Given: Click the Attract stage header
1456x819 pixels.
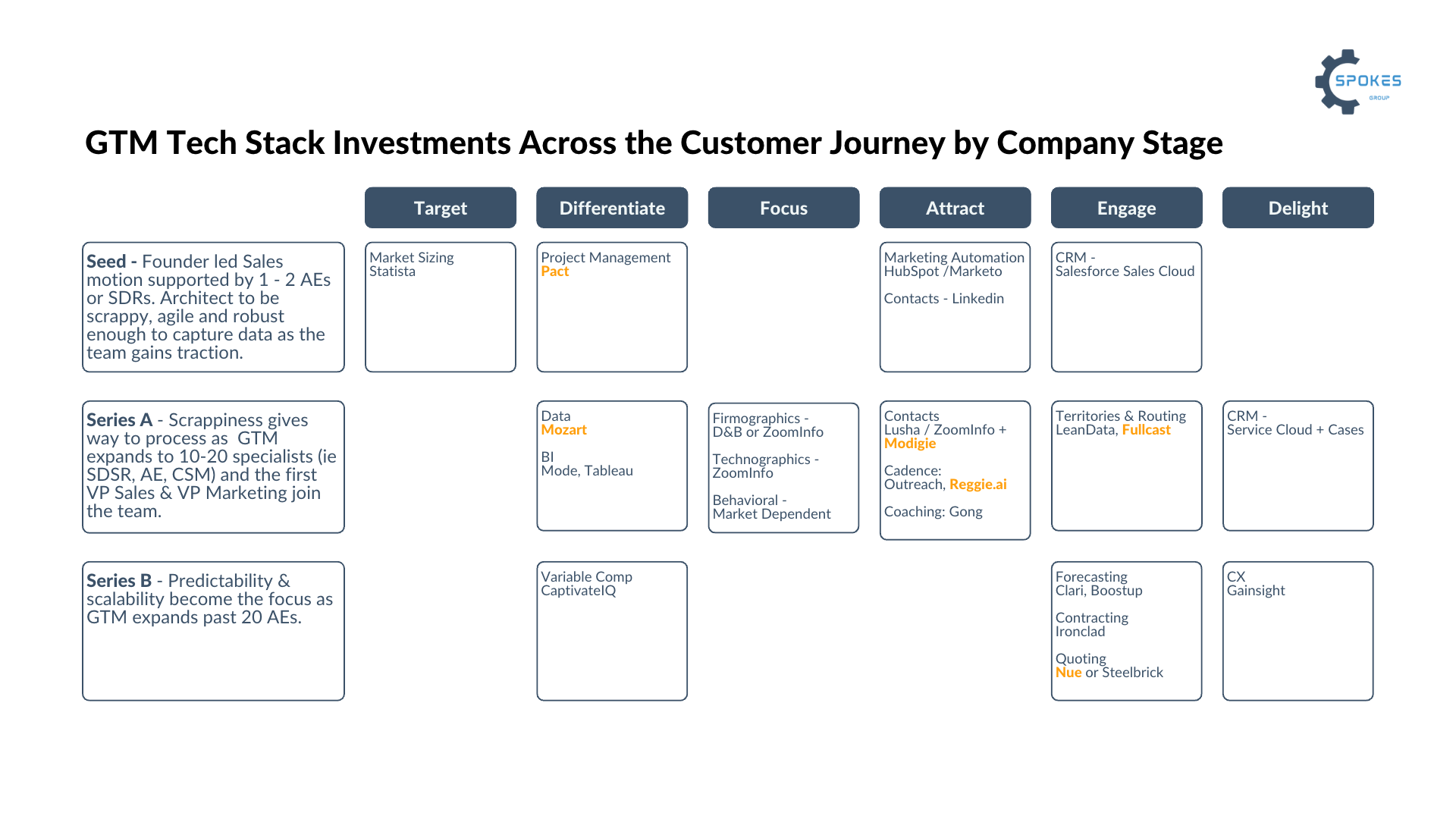Looking at the screenshot, I should tap(955, 208).
